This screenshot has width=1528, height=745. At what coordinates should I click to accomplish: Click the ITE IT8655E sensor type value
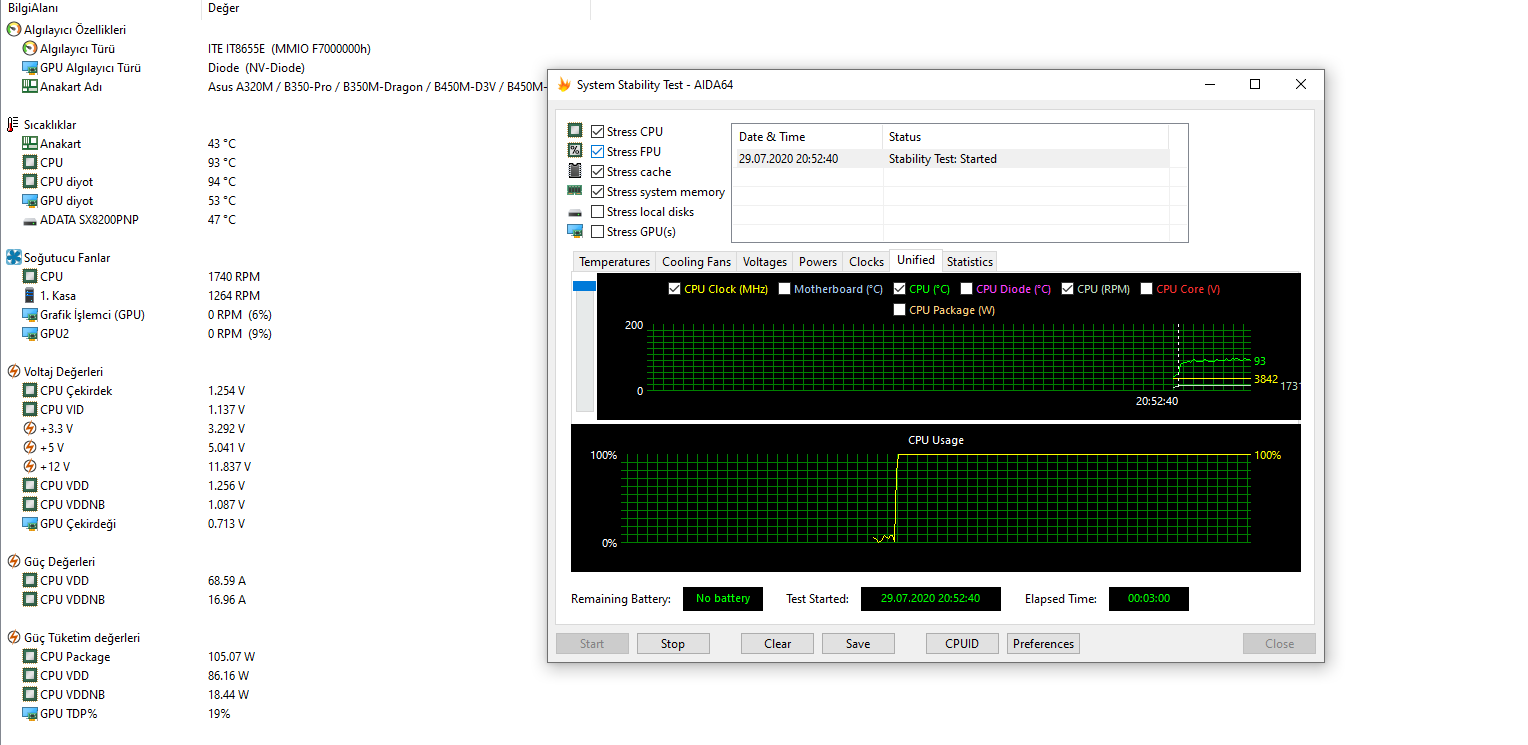(289, 49)
